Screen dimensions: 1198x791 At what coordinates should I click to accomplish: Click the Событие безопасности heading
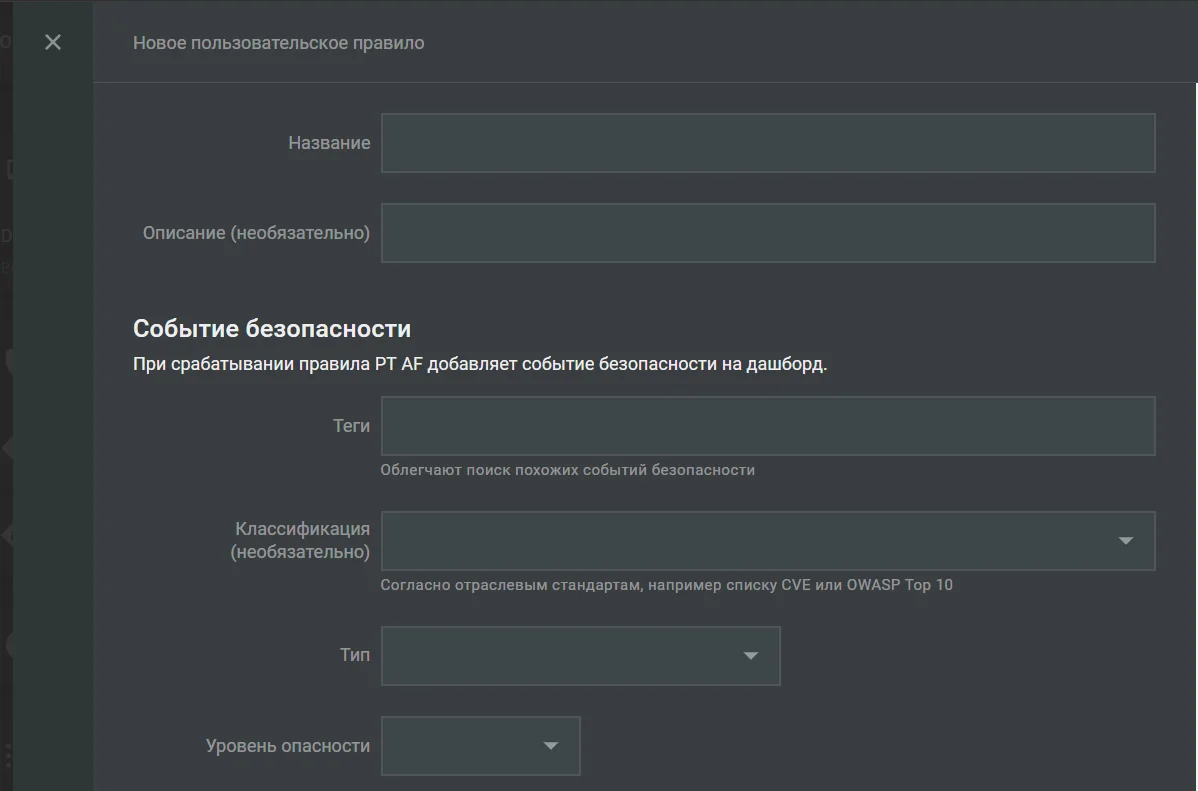tap(272, 329)
